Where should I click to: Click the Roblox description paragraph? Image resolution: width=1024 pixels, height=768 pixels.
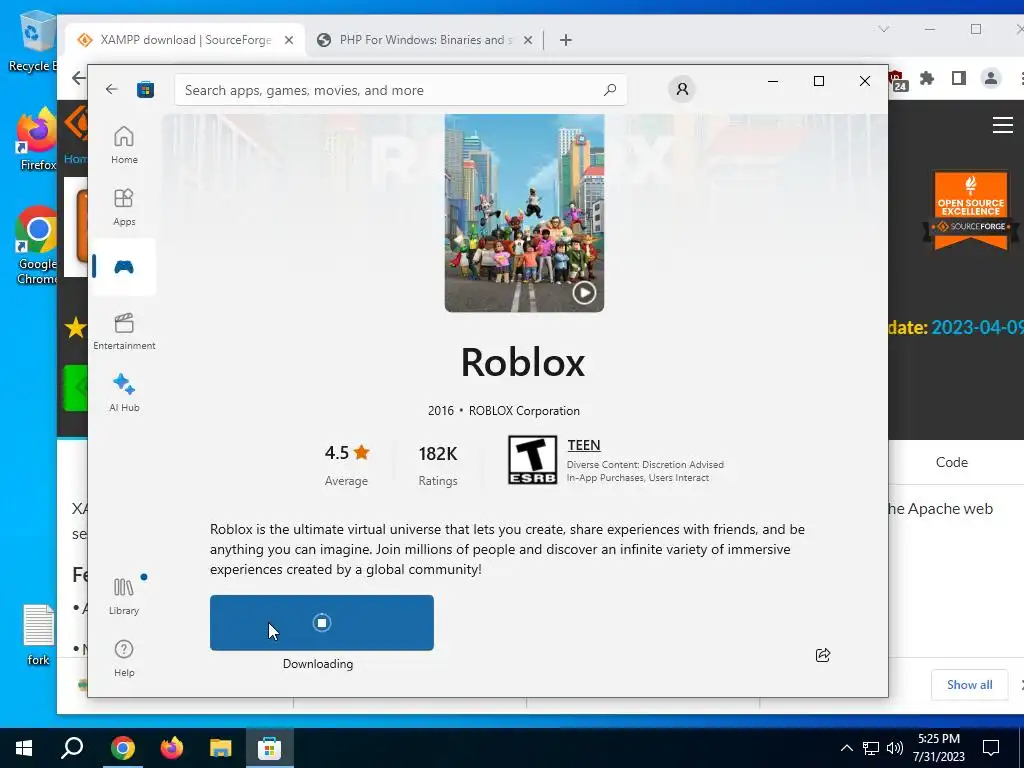507,549
